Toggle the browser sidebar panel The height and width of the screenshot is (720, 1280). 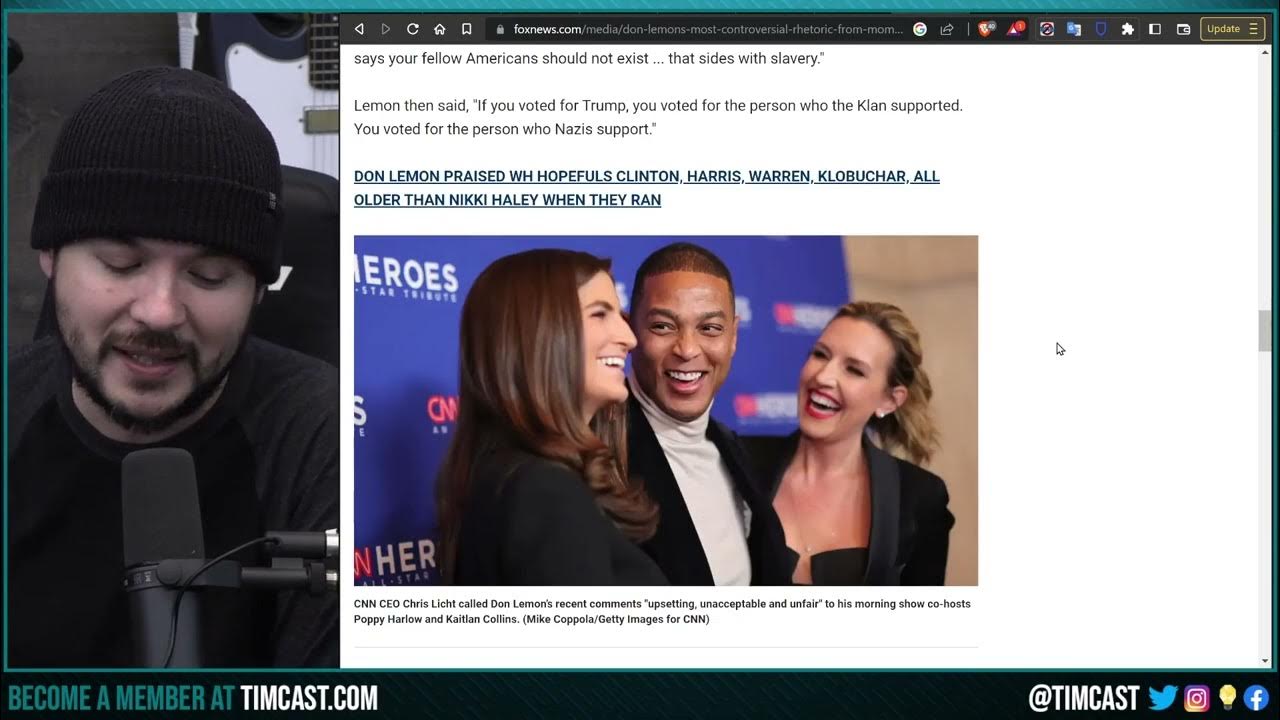coord(1155,29)
